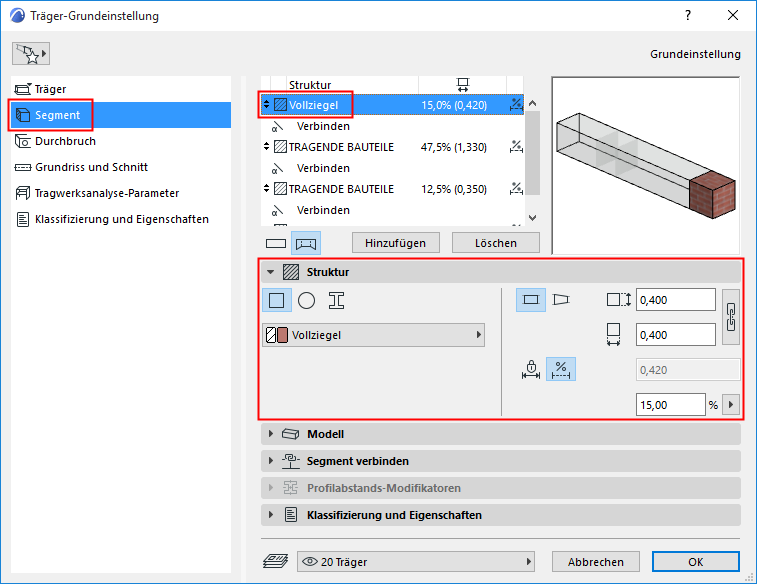Image resolution: width=757 pixels, height=584 pixels.
Task: Open the Favorites star picker button
Action: [x=31, y=54]
